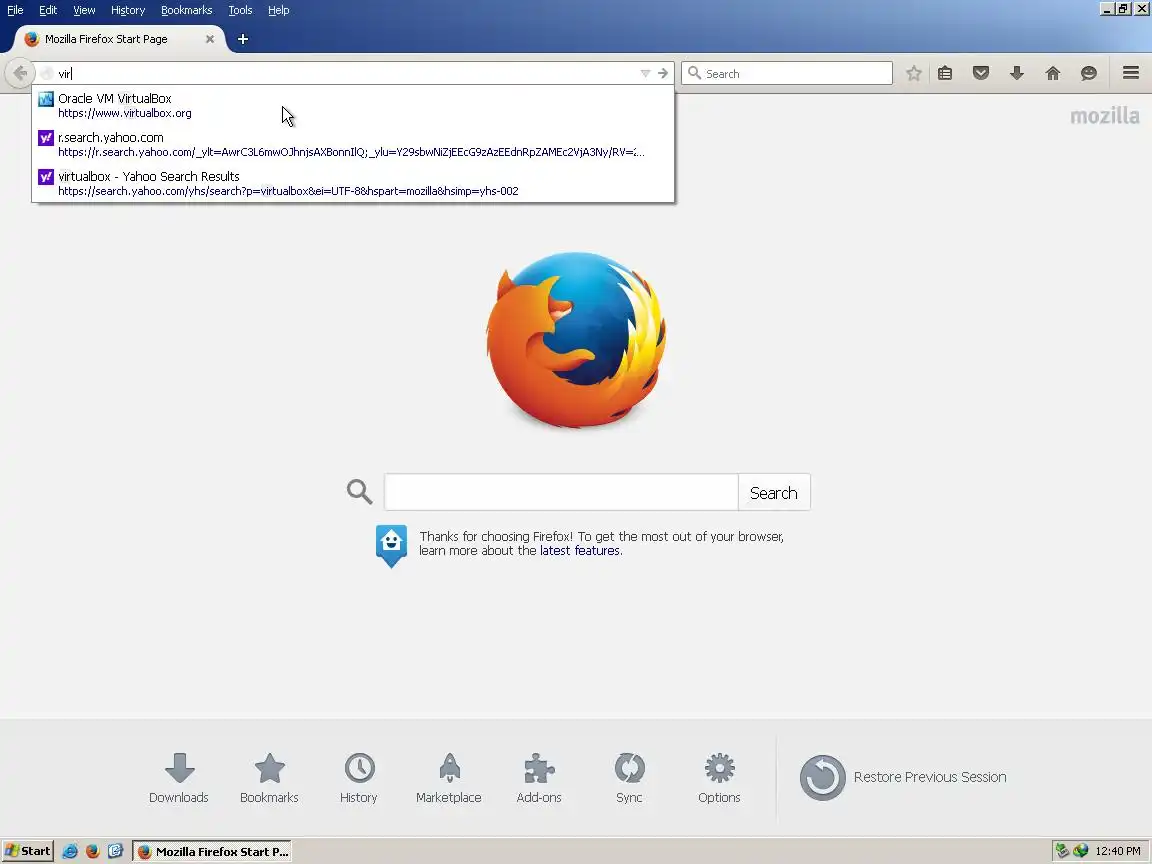Open the latest features link
The width and height of the screenshot is (1152, 864).
pyautogui.click(x=580, y=550)
